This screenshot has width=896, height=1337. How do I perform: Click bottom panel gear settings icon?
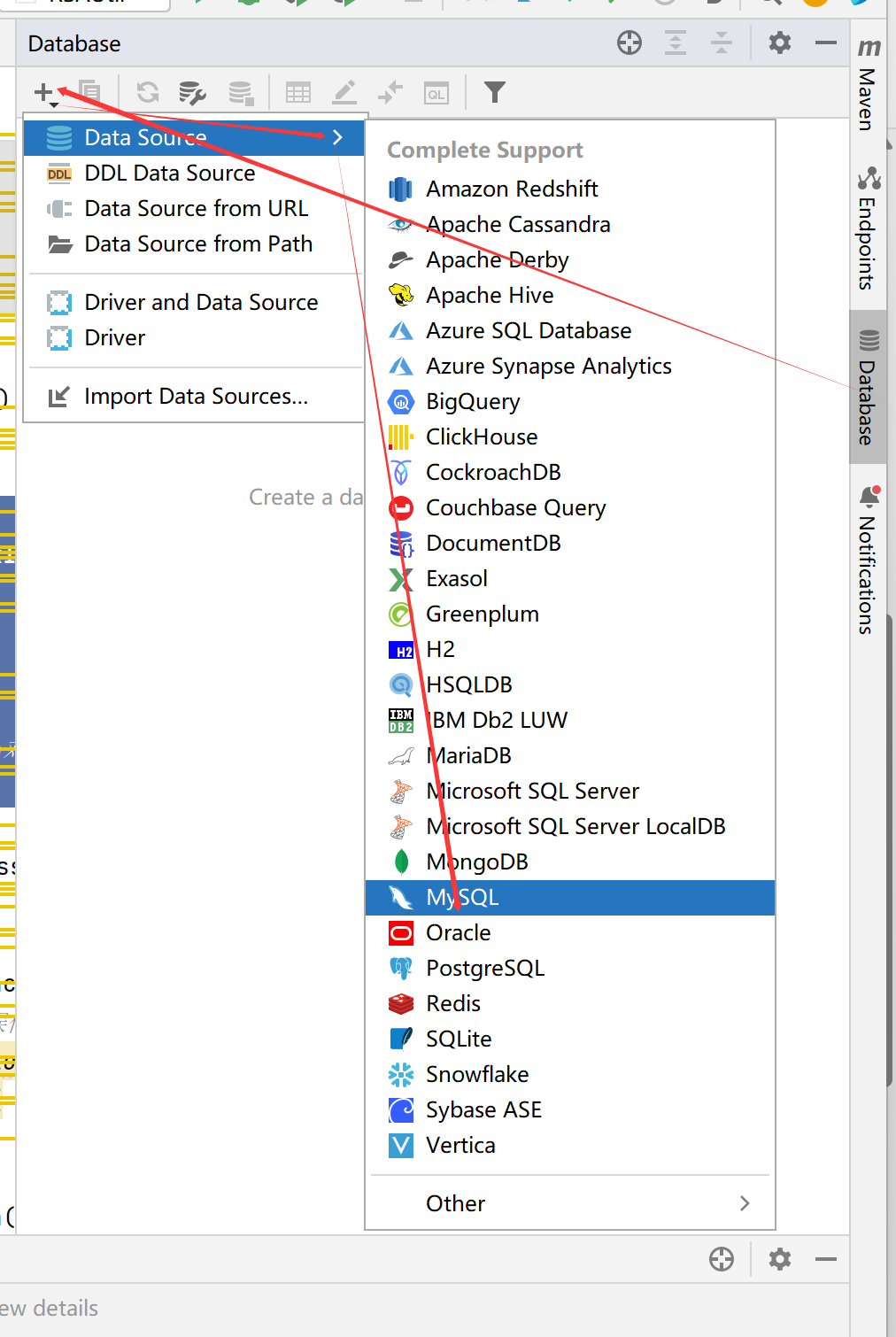click(x=779, y=1259)
